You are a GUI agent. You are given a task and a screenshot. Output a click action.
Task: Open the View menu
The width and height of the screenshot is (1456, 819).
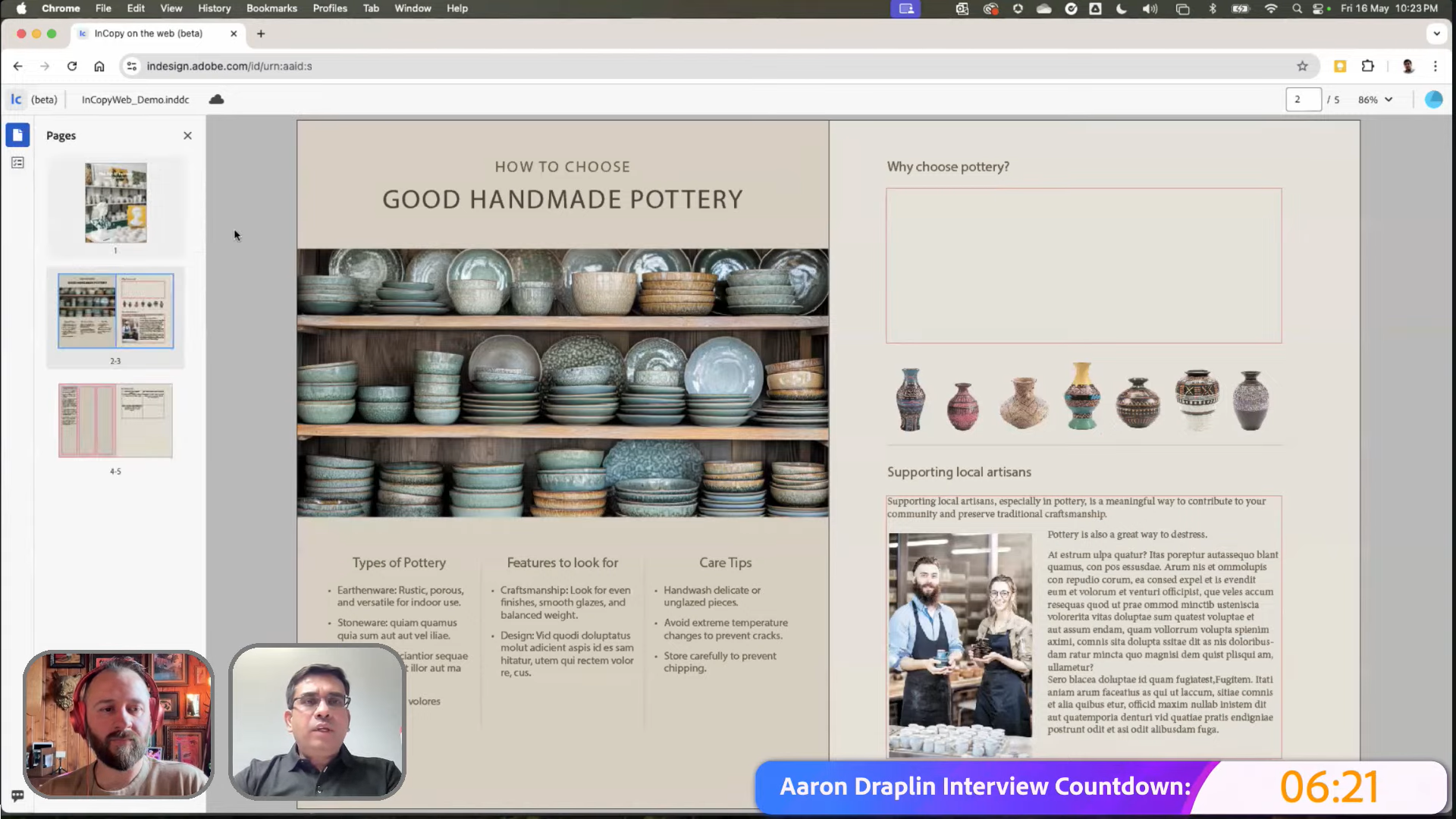171,8
